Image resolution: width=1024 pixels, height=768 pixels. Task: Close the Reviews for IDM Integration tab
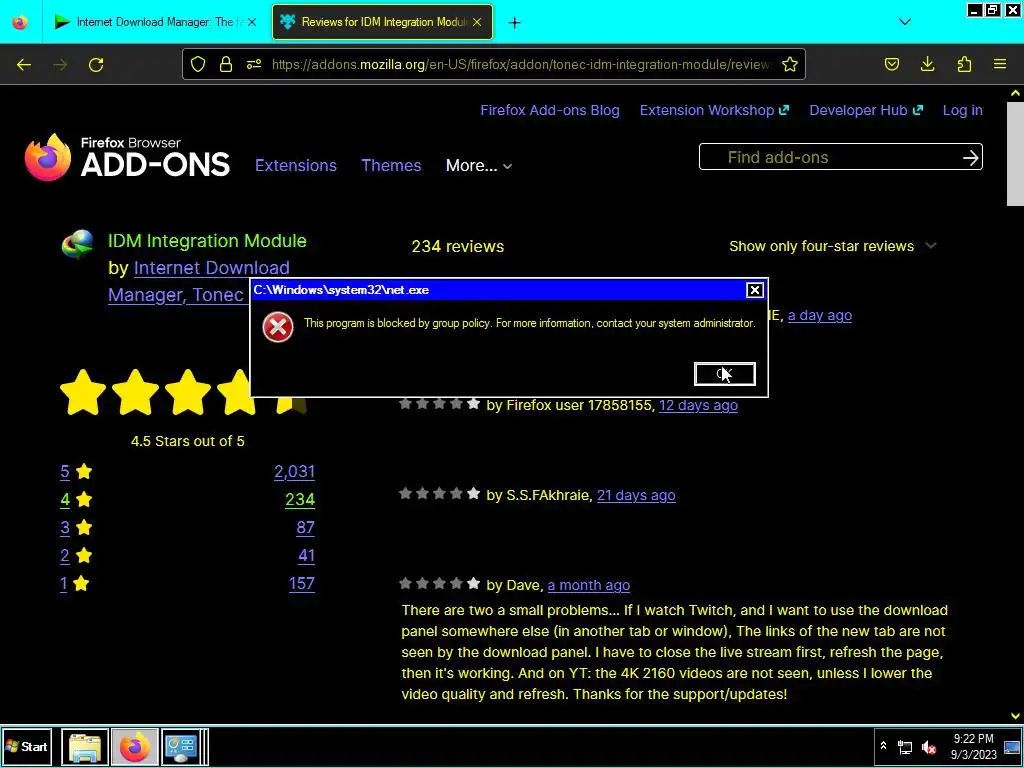[x=477, y=22]
